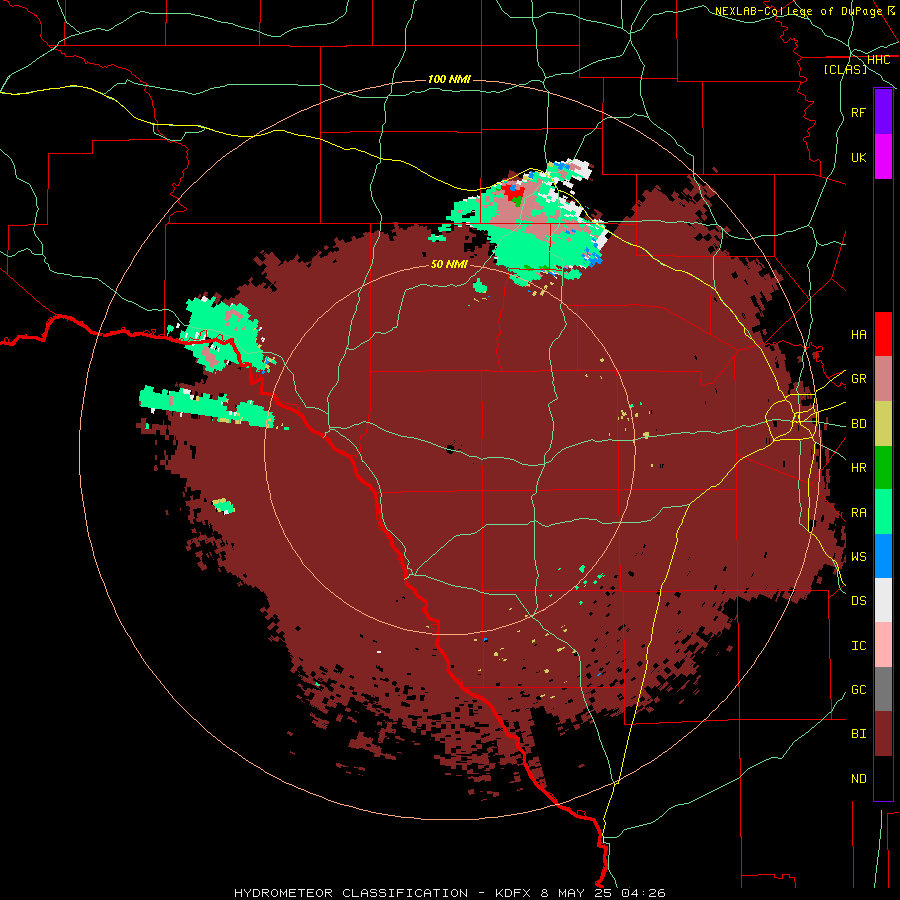Click the IC light pink legend swatch
The height and width of the screenshot is (900, 900).
[x=883, y=645]
